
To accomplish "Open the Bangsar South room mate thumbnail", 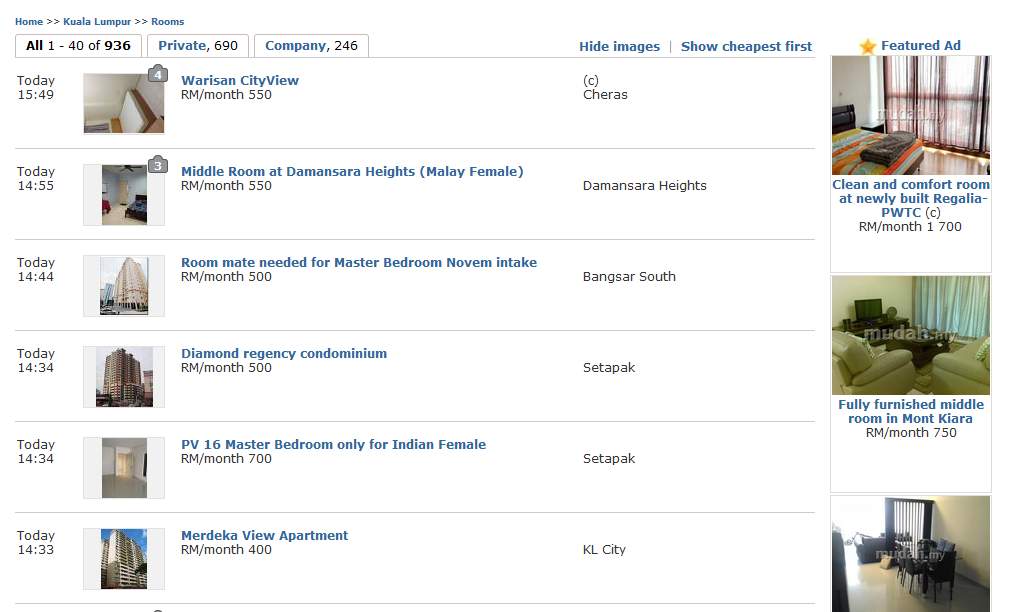I will pyautogui.click(x=124, y=285).
